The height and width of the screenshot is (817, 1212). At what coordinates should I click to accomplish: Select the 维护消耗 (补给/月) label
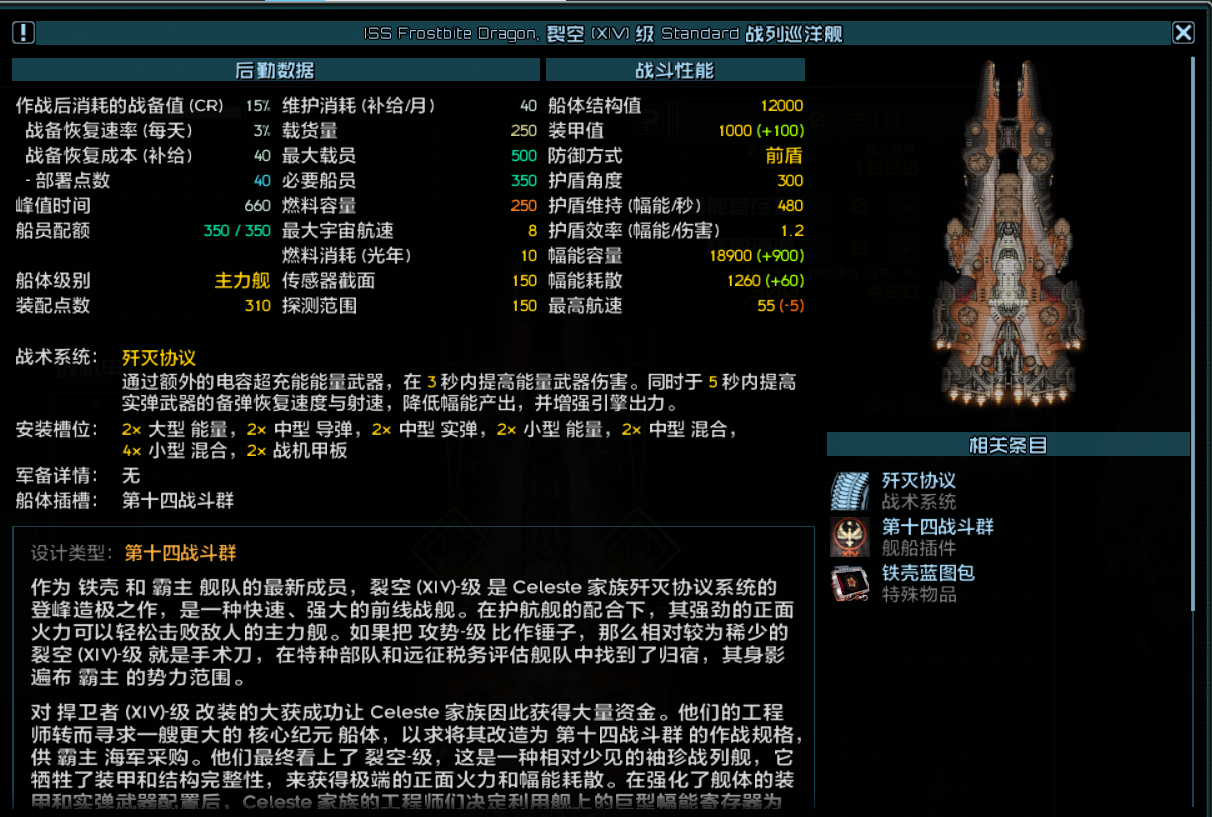358,106
